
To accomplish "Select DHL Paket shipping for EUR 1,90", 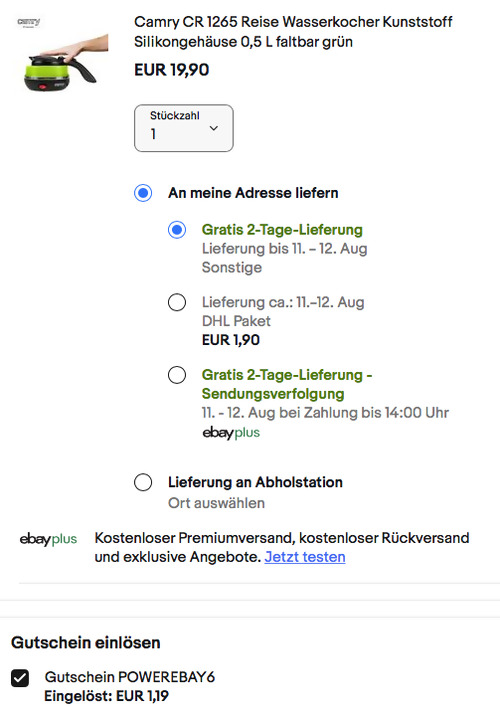I will 177,302.
